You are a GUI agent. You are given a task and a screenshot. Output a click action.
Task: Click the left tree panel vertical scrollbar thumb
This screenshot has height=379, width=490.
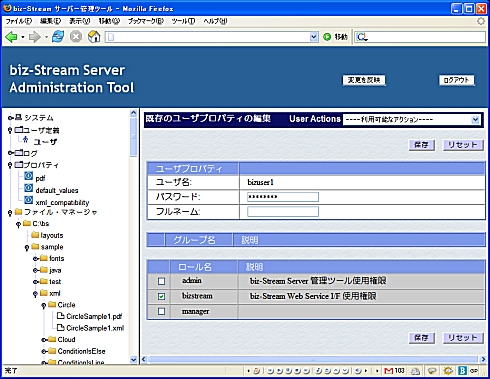coord(133,137)
